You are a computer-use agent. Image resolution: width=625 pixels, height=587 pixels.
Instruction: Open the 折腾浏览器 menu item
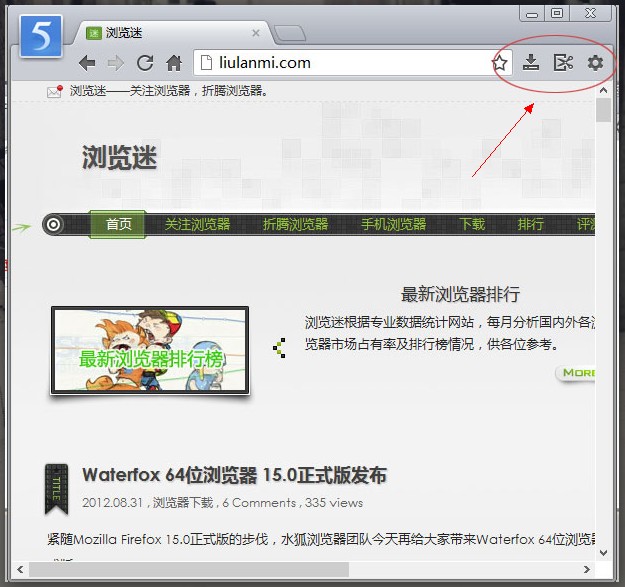tap(295, 224)
